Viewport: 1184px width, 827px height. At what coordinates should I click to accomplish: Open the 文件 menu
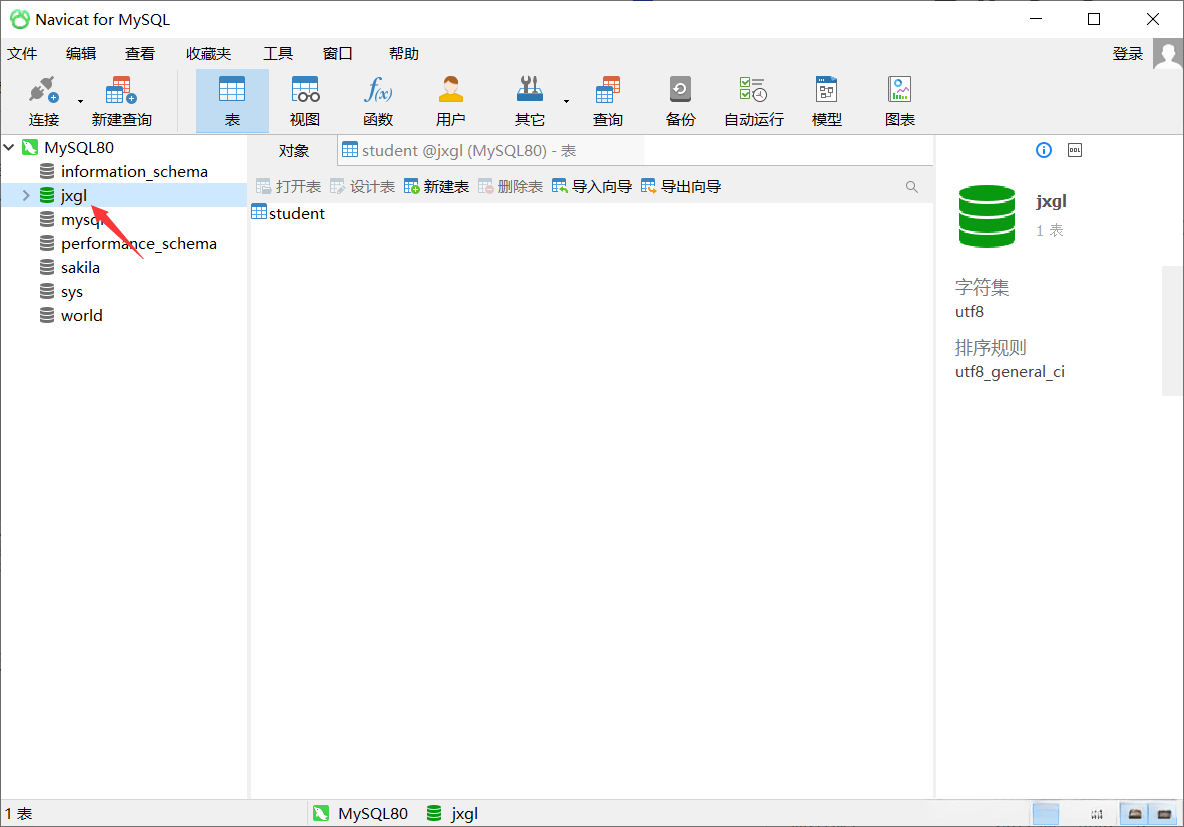click(x=22, y=54)
